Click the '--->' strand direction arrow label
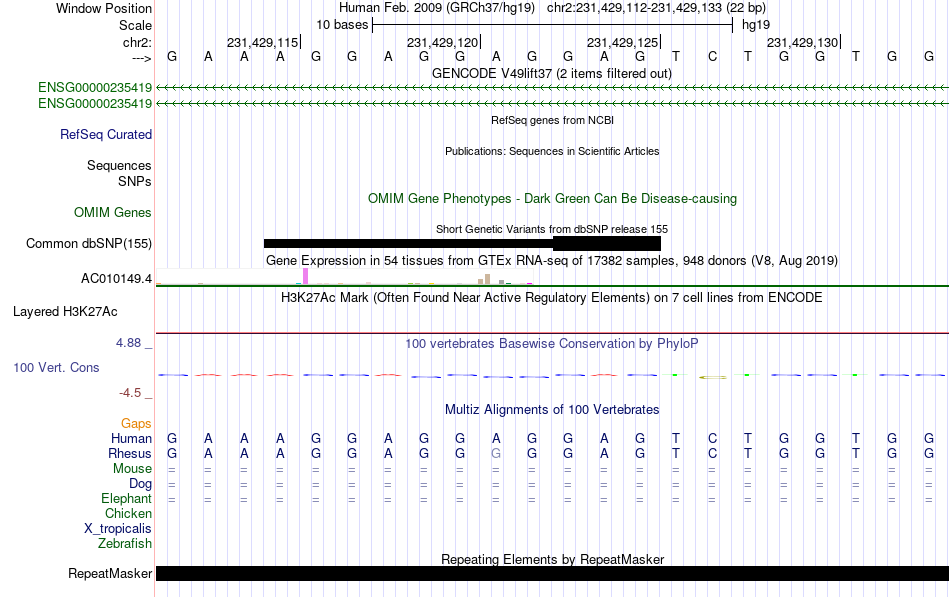This screenshot has height=597, width=950. 141,58
